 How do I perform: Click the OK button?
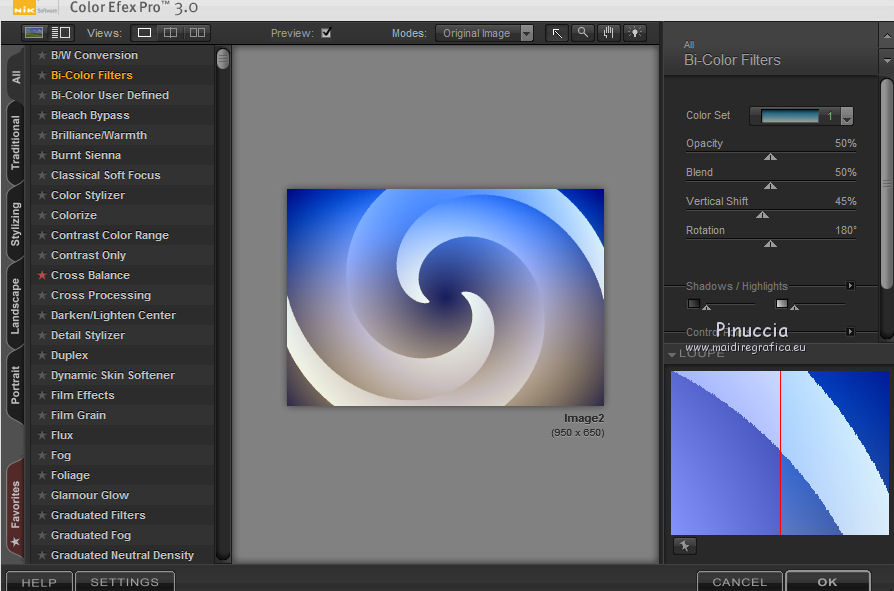[x=826, y=581]
